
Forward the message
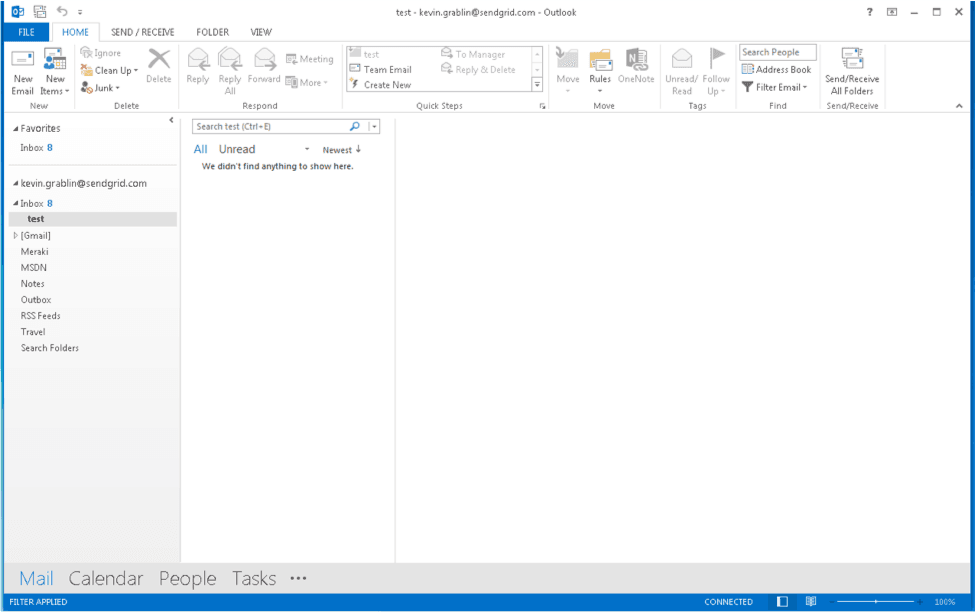[263, 70]
